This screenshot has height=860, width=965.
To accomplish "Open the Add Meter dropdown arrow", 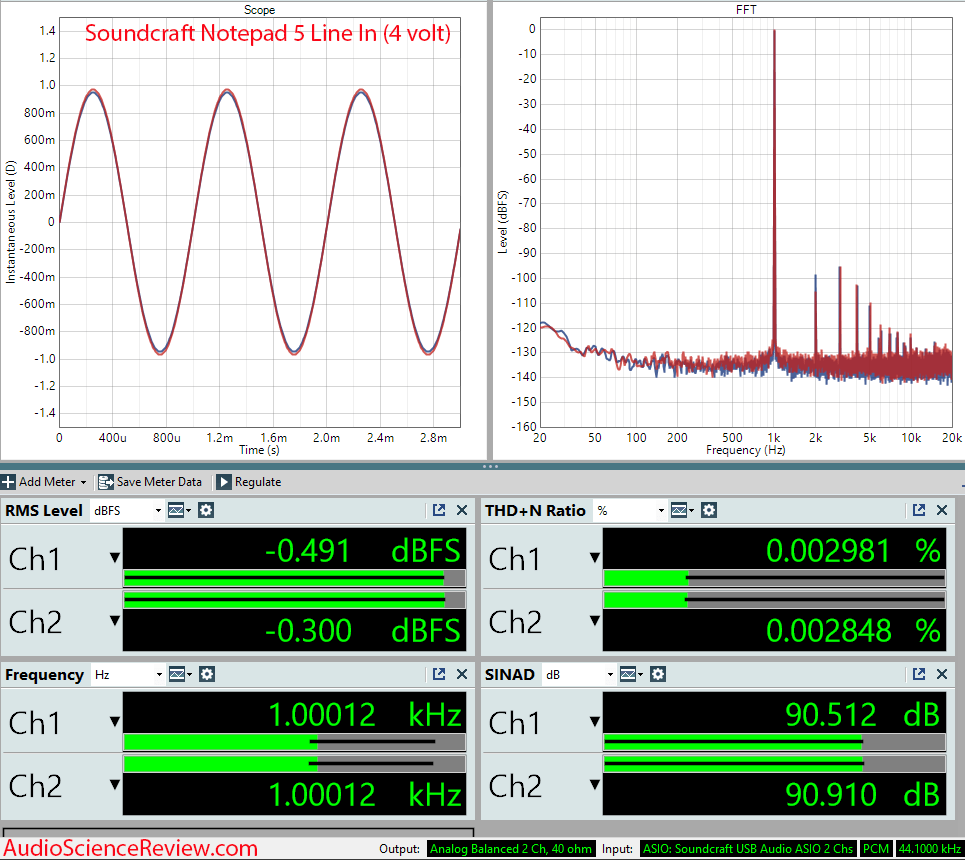I will pos(84,483).
